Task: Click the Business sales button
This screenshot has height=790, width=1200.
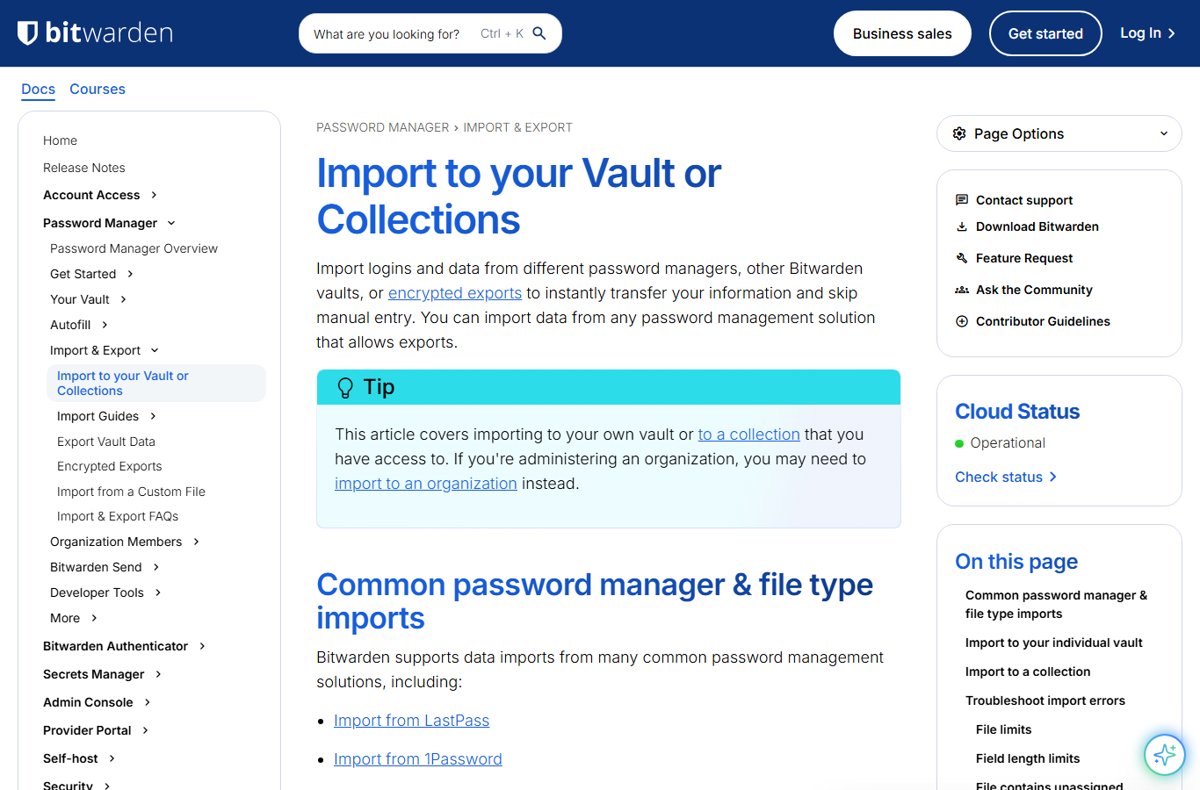Action: [x=902, y=33]
